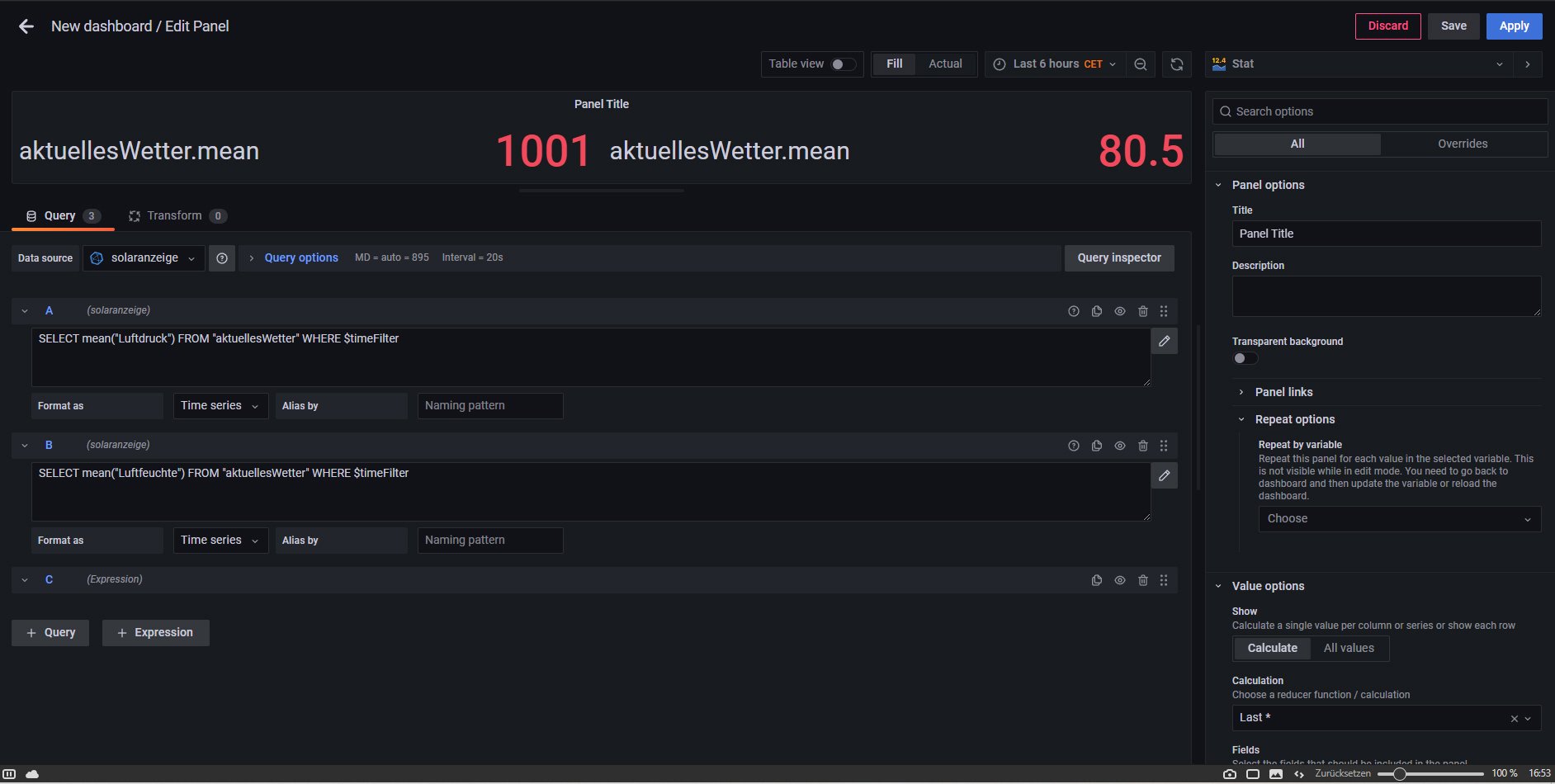Click the help icon in query B's header
This screenshot has width=1555, height=784.
(x=1073, y=446)
